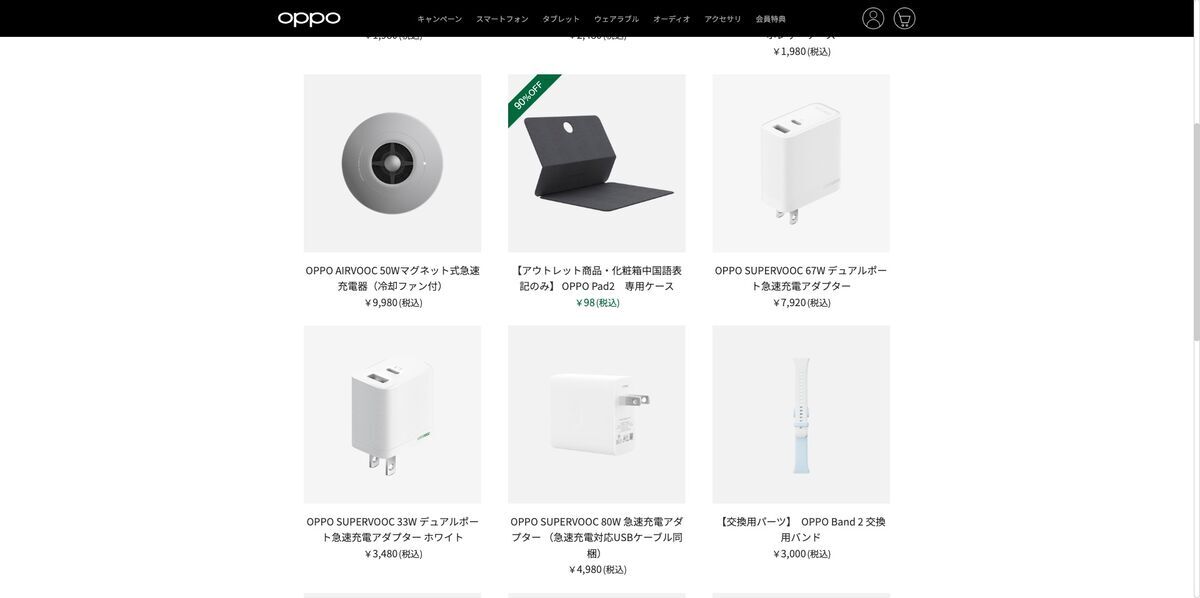View the SUPERVOOC 33W white adapter image
This screenshot has width=1200, height=598.
(x=392, y=414)
